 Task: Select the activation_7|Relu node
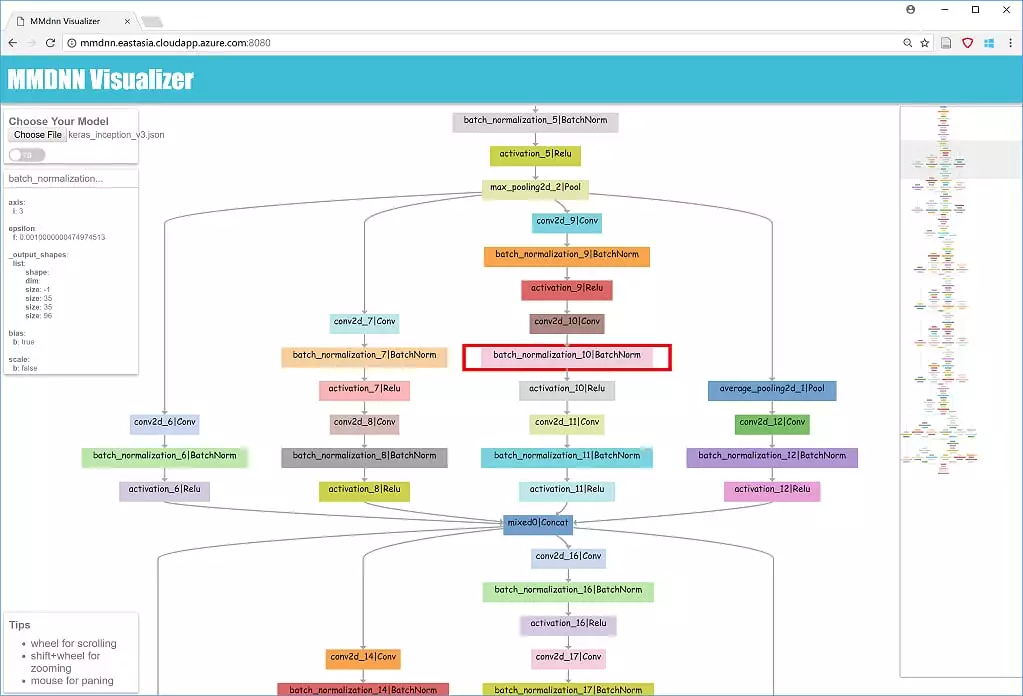[x=365, y=390]
